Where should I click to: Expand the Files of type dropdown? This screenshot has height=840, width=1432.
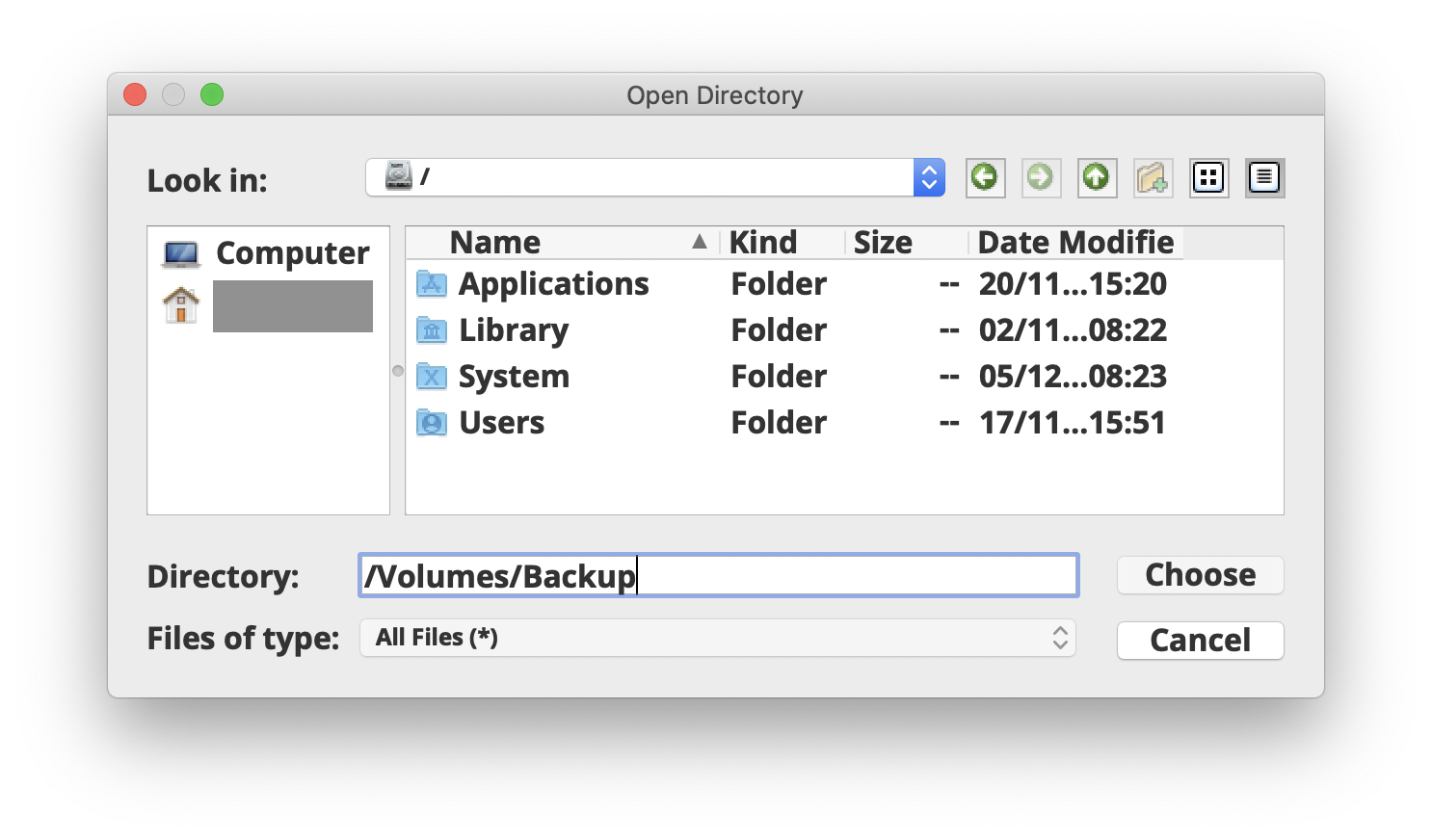(1058, 638)
